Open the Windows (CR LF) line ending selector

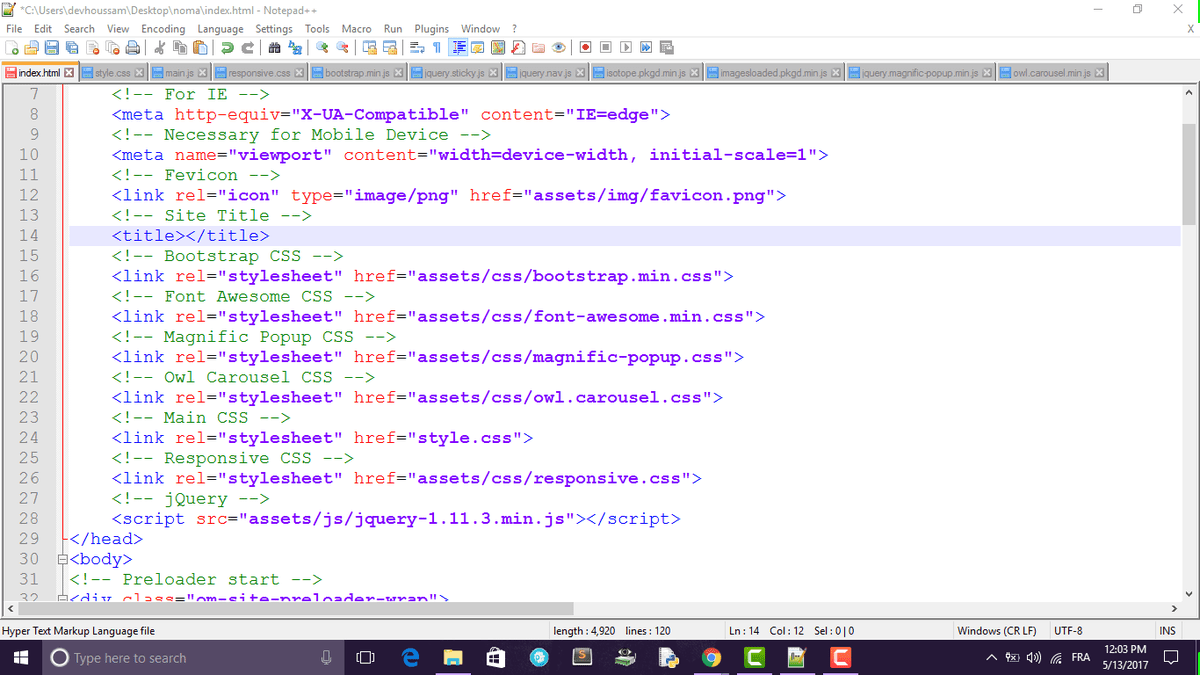[995, 631]
